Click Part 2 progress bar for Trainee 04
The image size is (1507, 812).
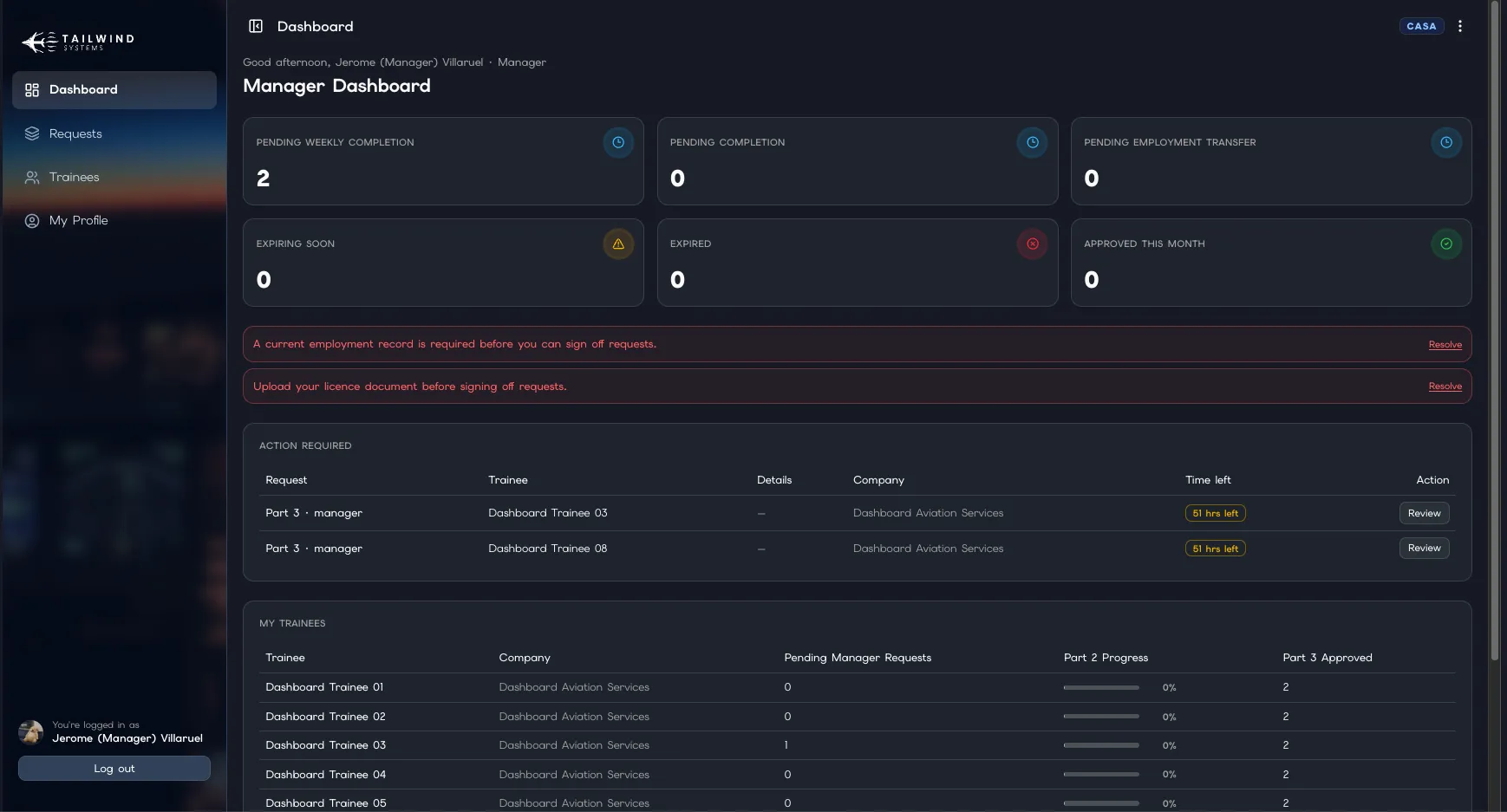[1101, 775]
